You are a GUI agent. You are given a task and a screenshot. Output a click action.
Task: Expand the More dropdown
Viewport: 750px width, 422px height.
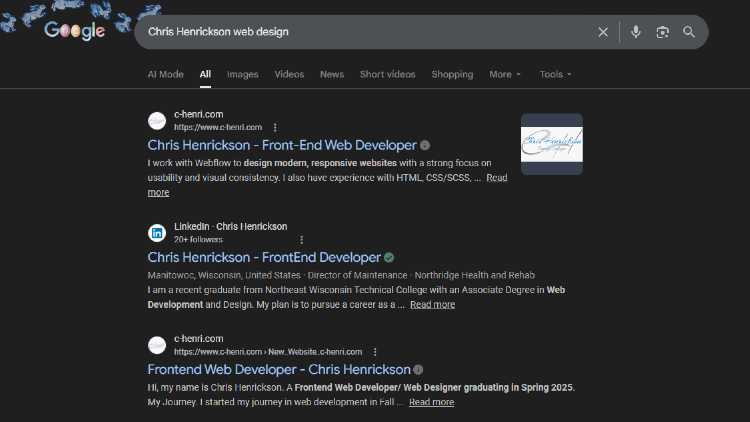pos(505,74)
